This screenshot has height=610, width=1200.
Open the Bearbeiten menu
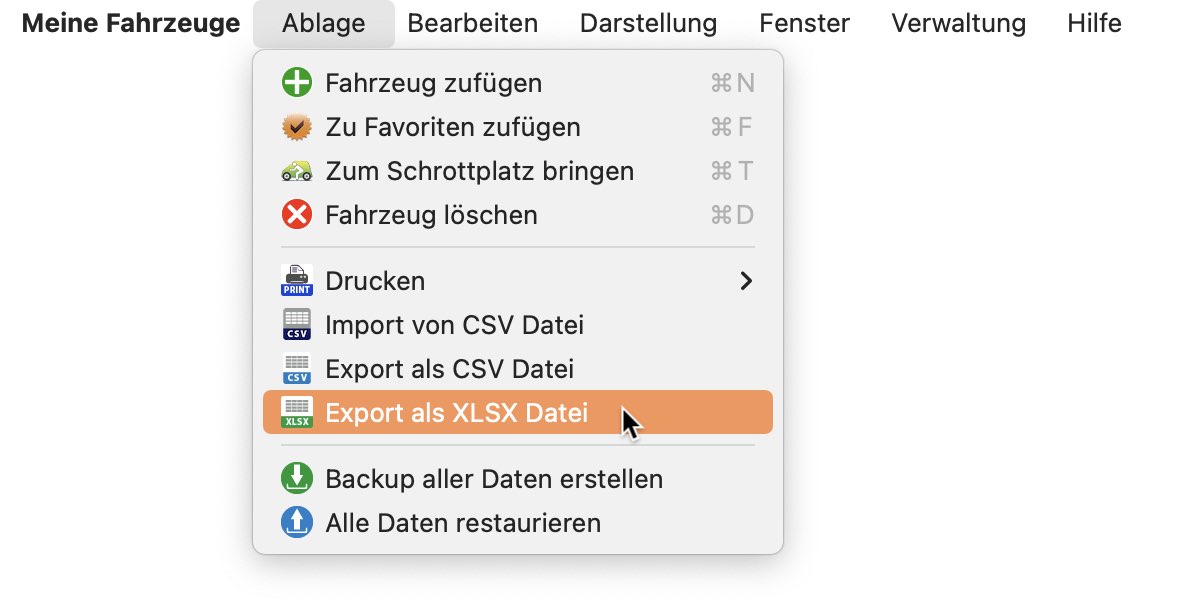(473, 23)
